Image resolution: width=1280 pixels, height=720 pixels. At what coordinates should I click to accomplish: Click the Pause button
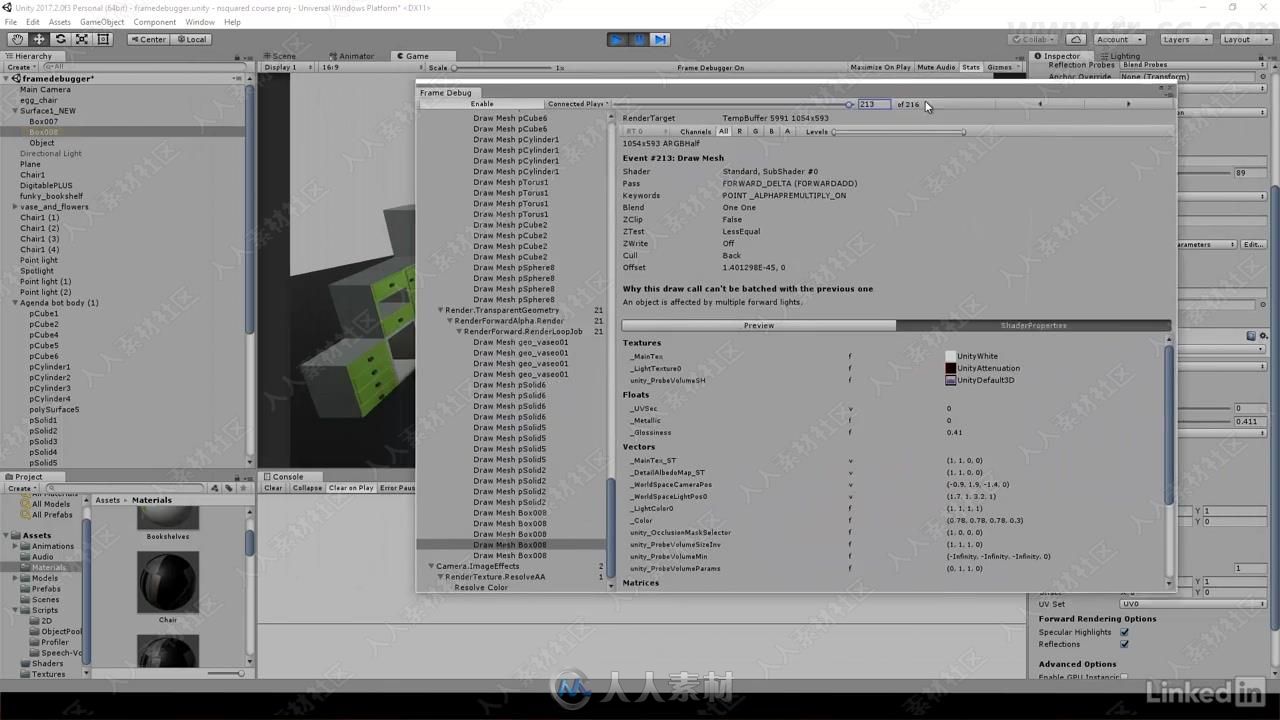point(639,39)
